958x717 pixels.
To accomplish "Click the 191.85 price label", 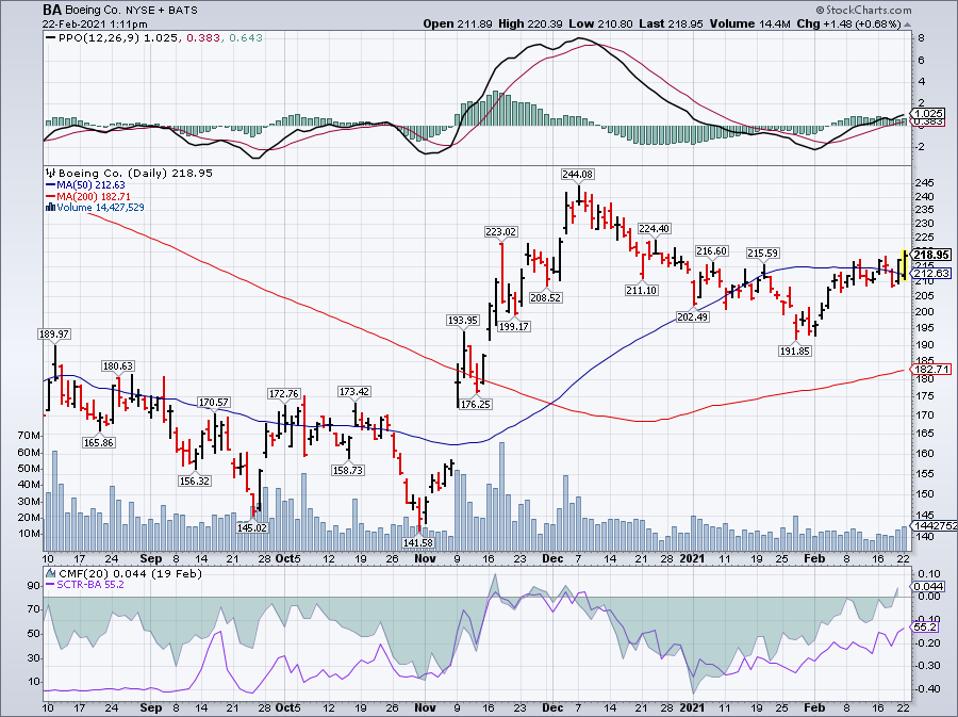I will (x=795, y=351).
